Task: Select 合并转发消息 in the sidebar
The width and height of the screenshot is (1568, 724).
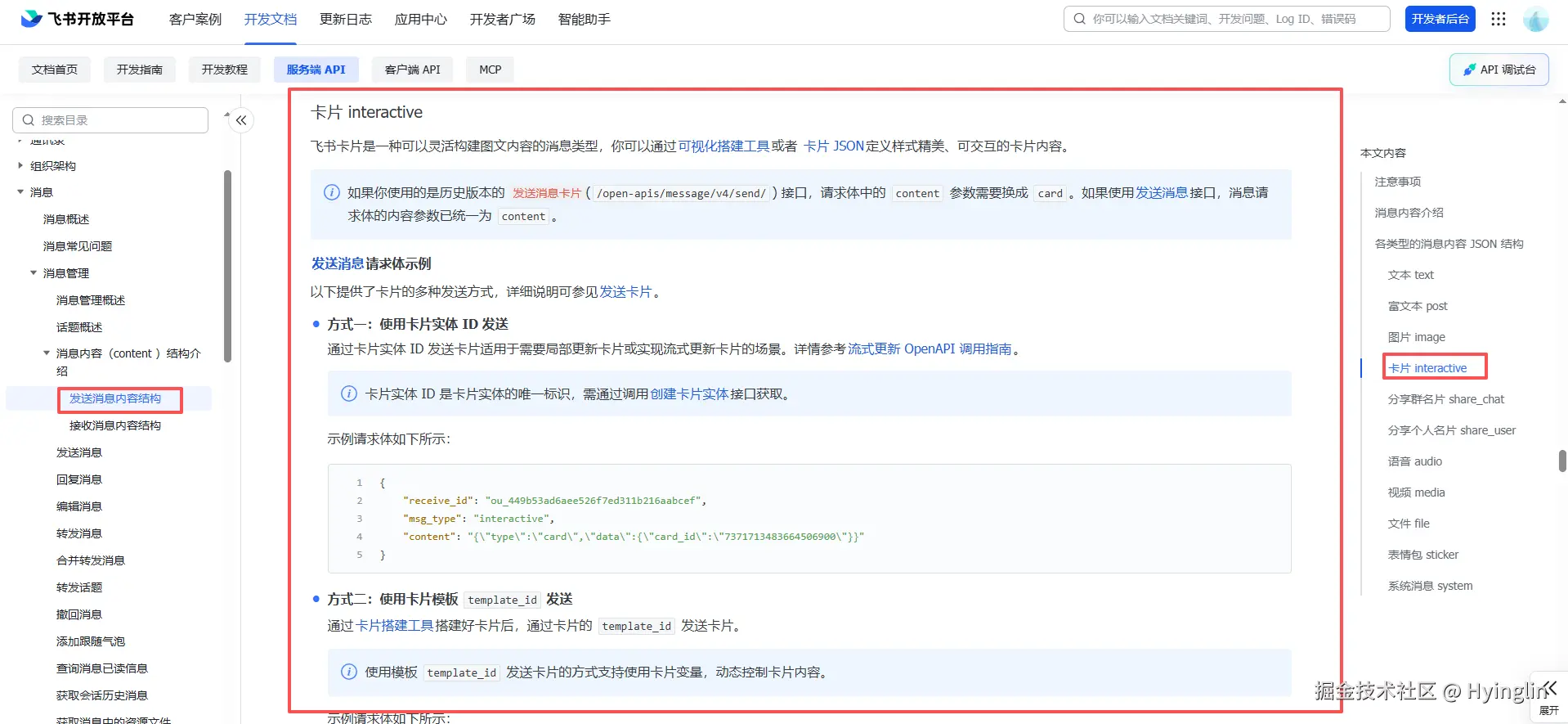Action: (91, 560)
